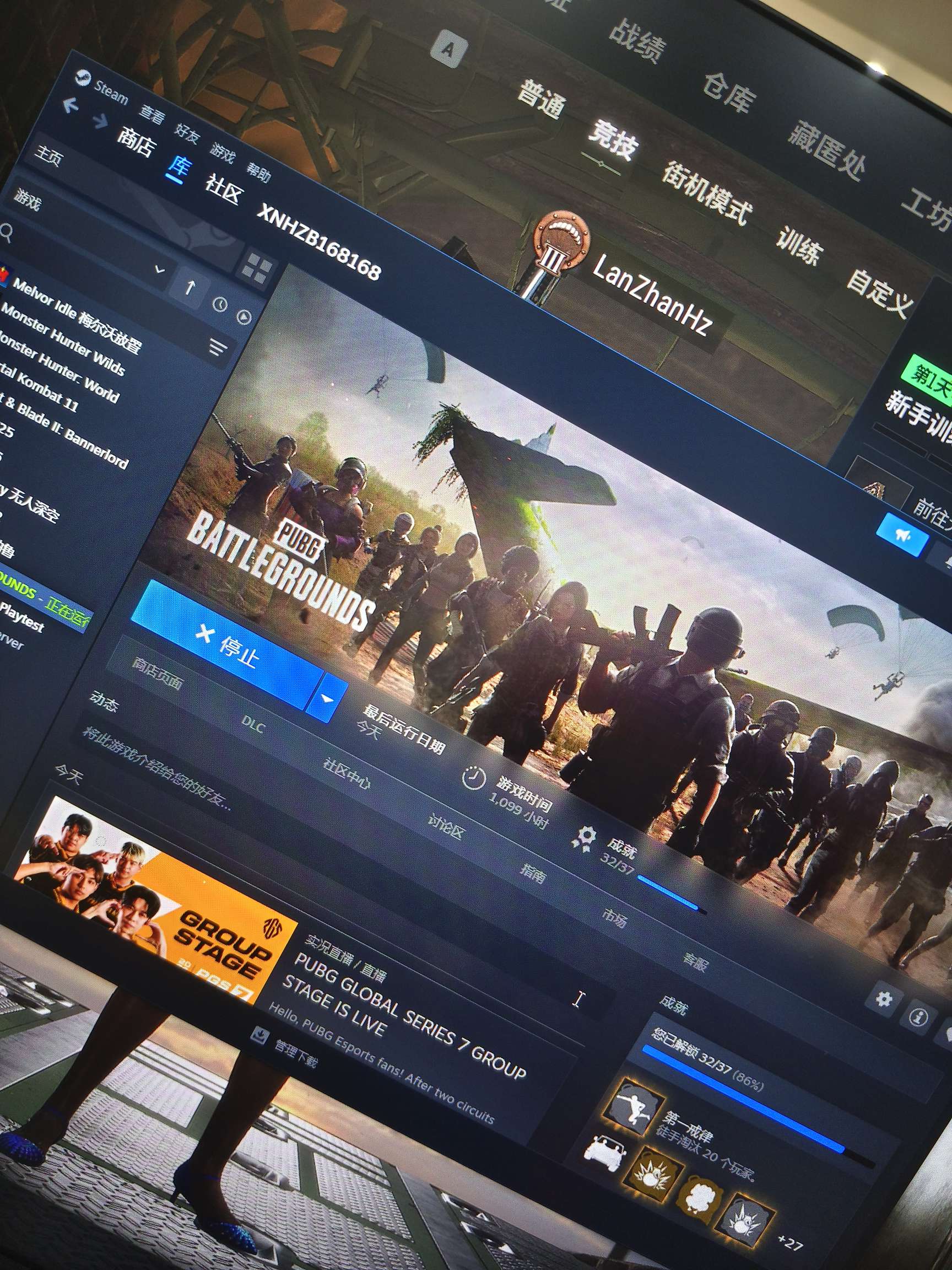This screenshot has width=952, height=1270.
Task: Open the 查看 menu
Action: coord(152,114)
